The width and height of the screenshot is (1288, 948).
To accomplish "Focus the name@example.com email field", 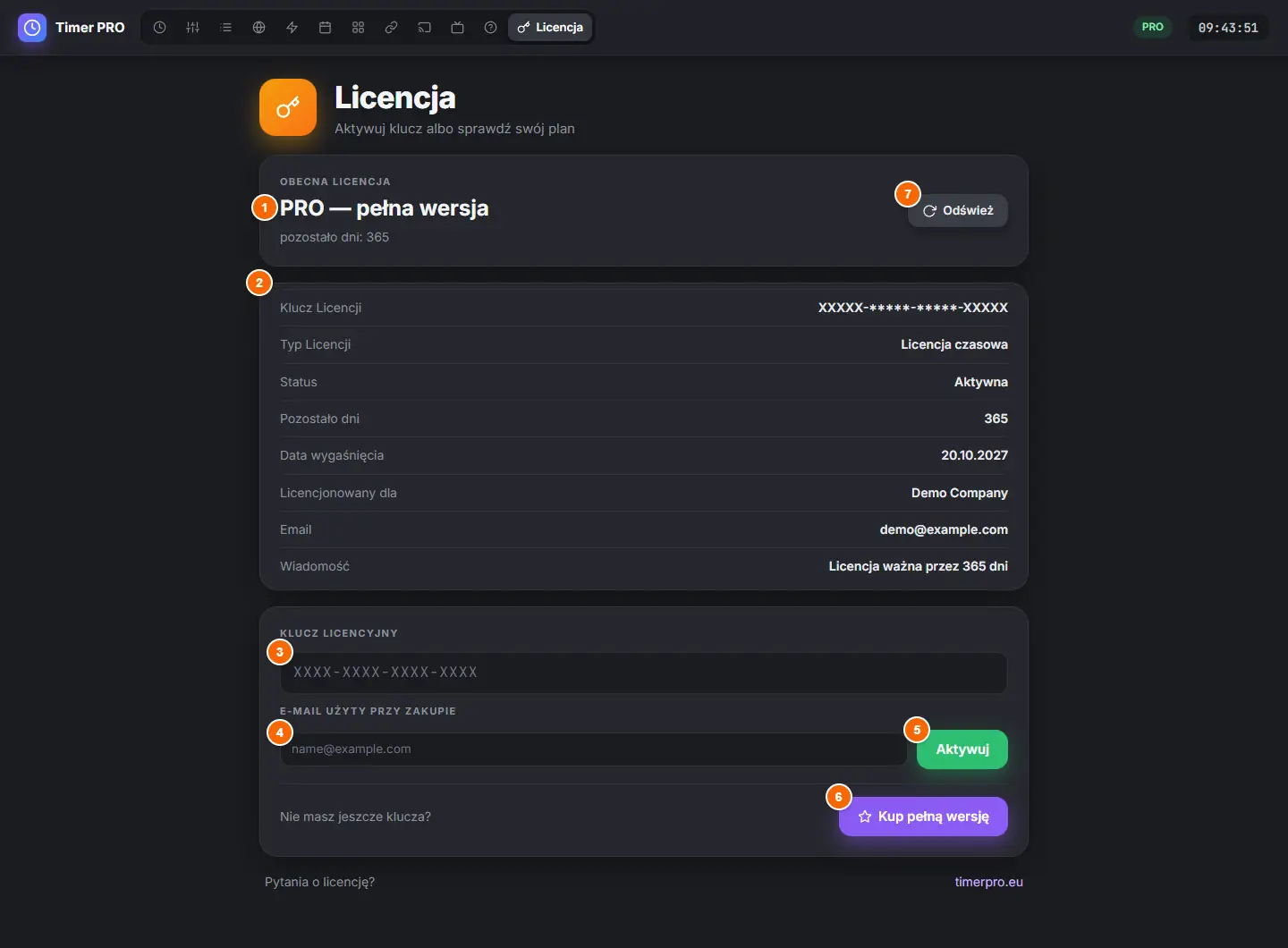I will (x=594, y=749).
